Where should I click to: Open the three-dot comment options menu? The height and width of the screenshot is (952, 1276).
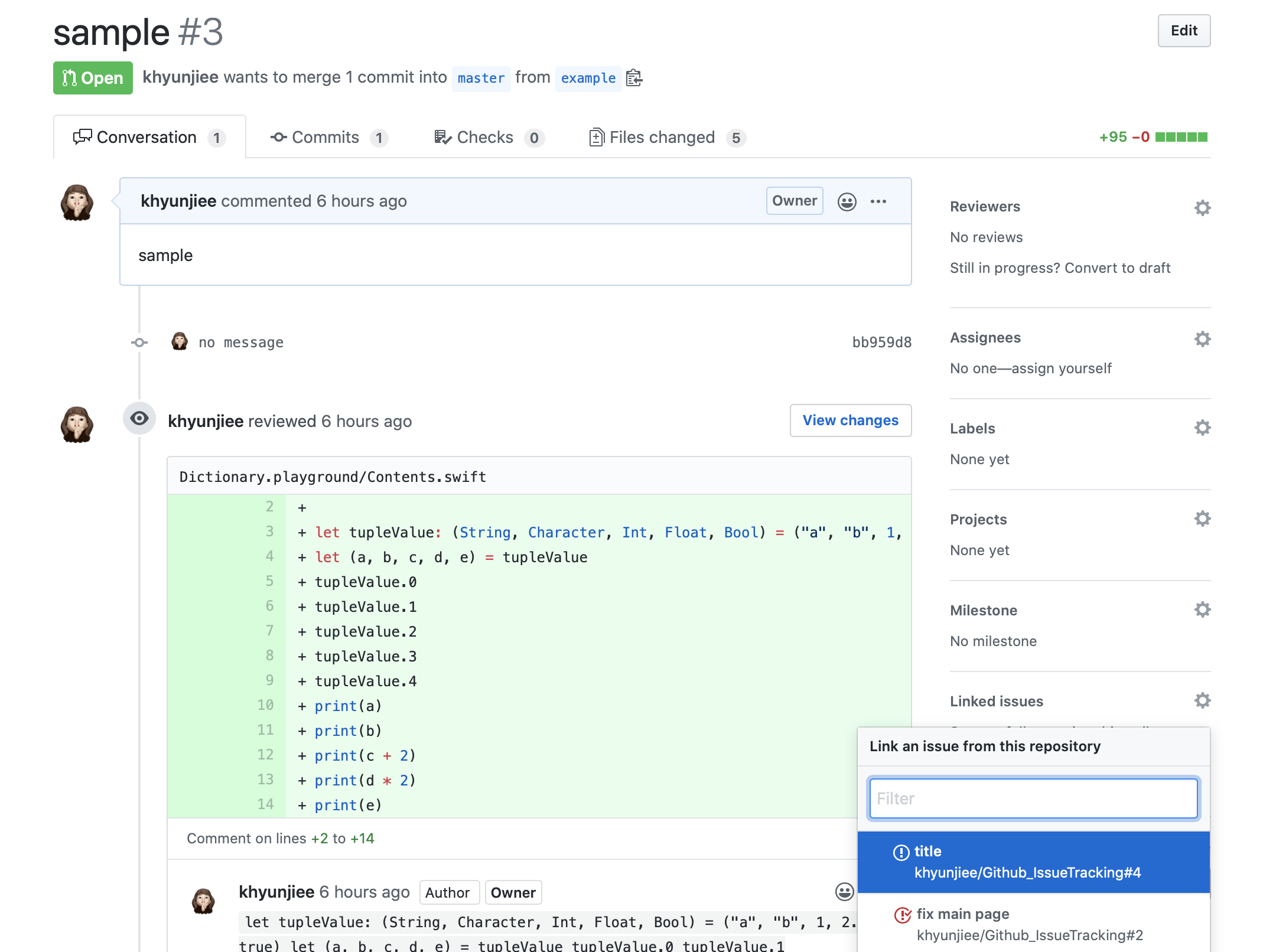click(x=878, y=201)
